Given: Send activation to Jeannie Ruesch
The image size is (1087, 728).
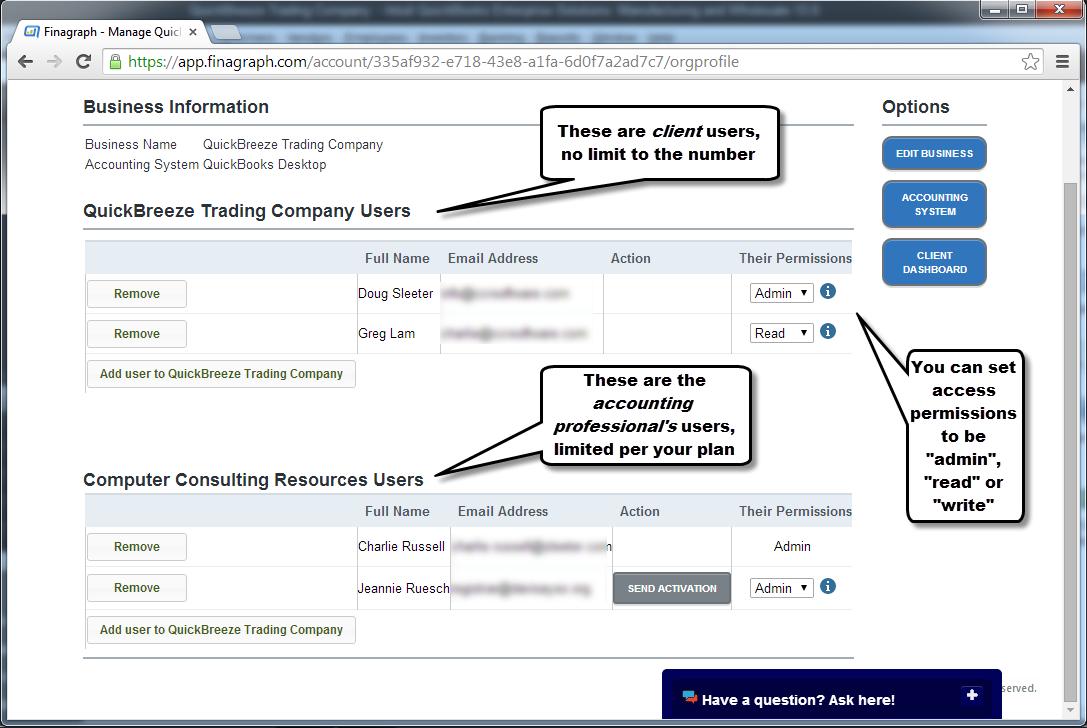Looking at the screenshot, I should pos(672,589).
